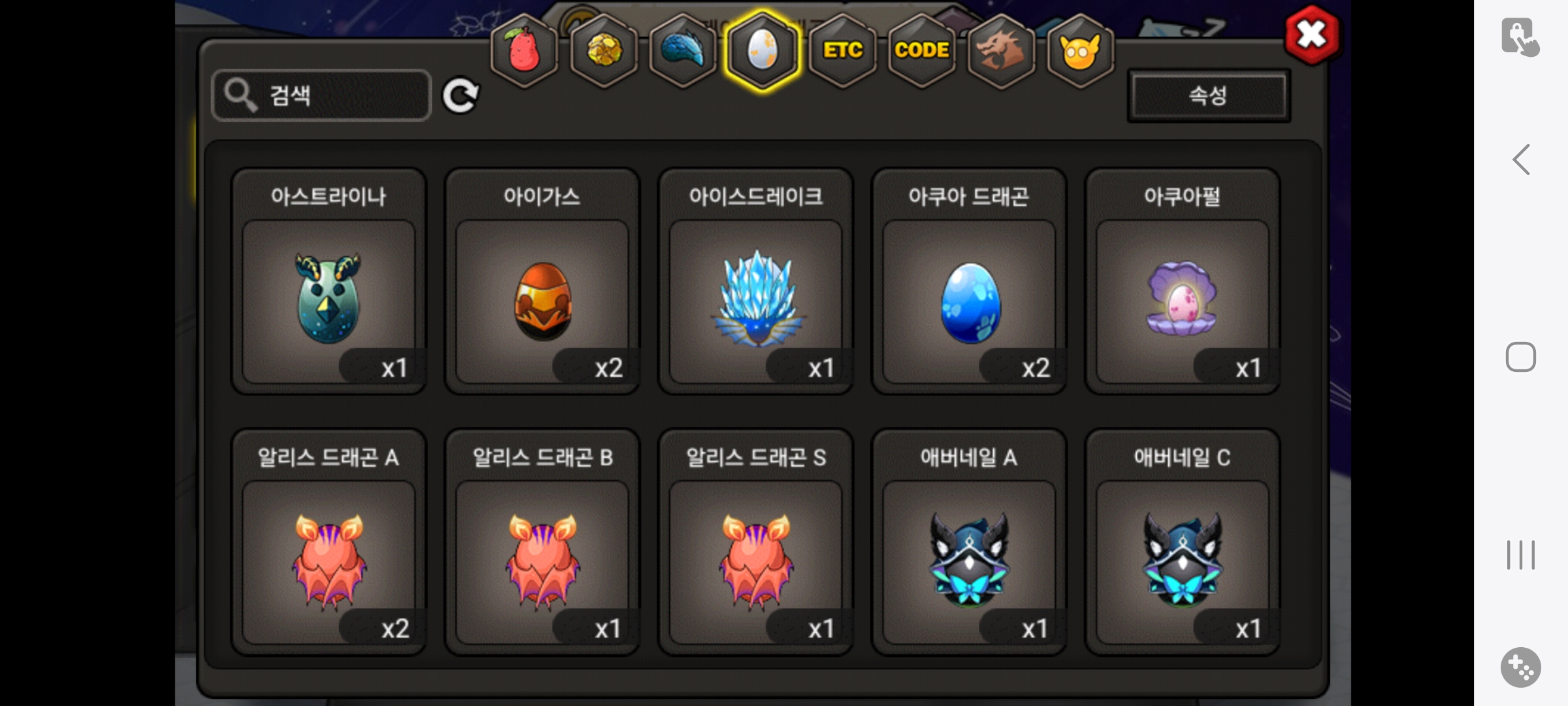Choose the 아쿠아 드래곤 blue egg
Image resolution: width=1568 pixels, height=706 pixels.
point(970,281)
